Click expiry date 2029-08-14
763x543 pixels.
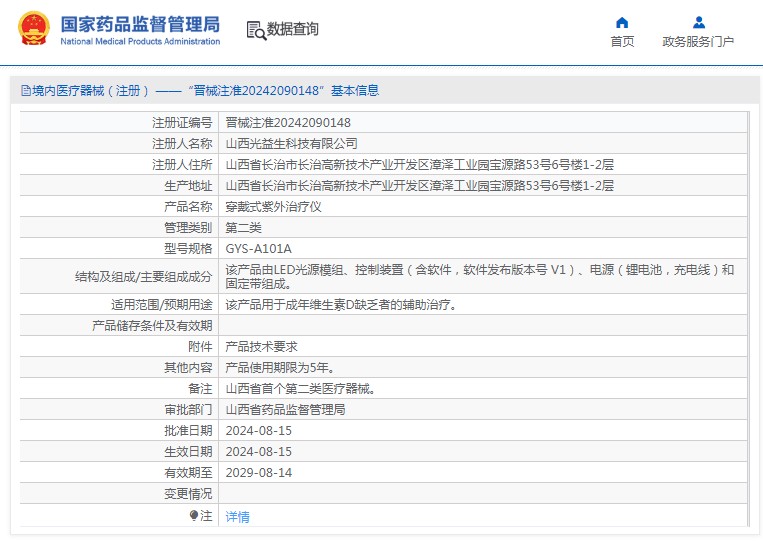[x=258, y=472]
